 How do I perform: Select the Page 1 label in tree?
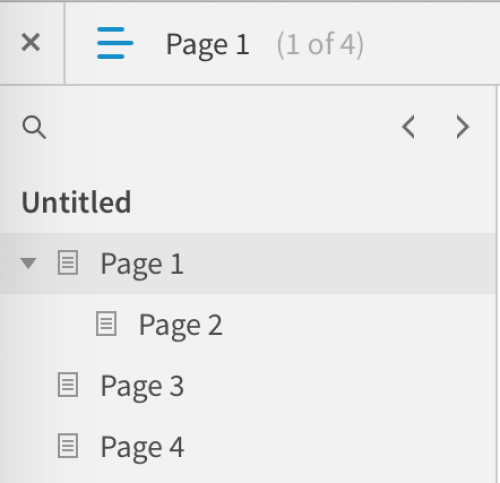(142, 265)
